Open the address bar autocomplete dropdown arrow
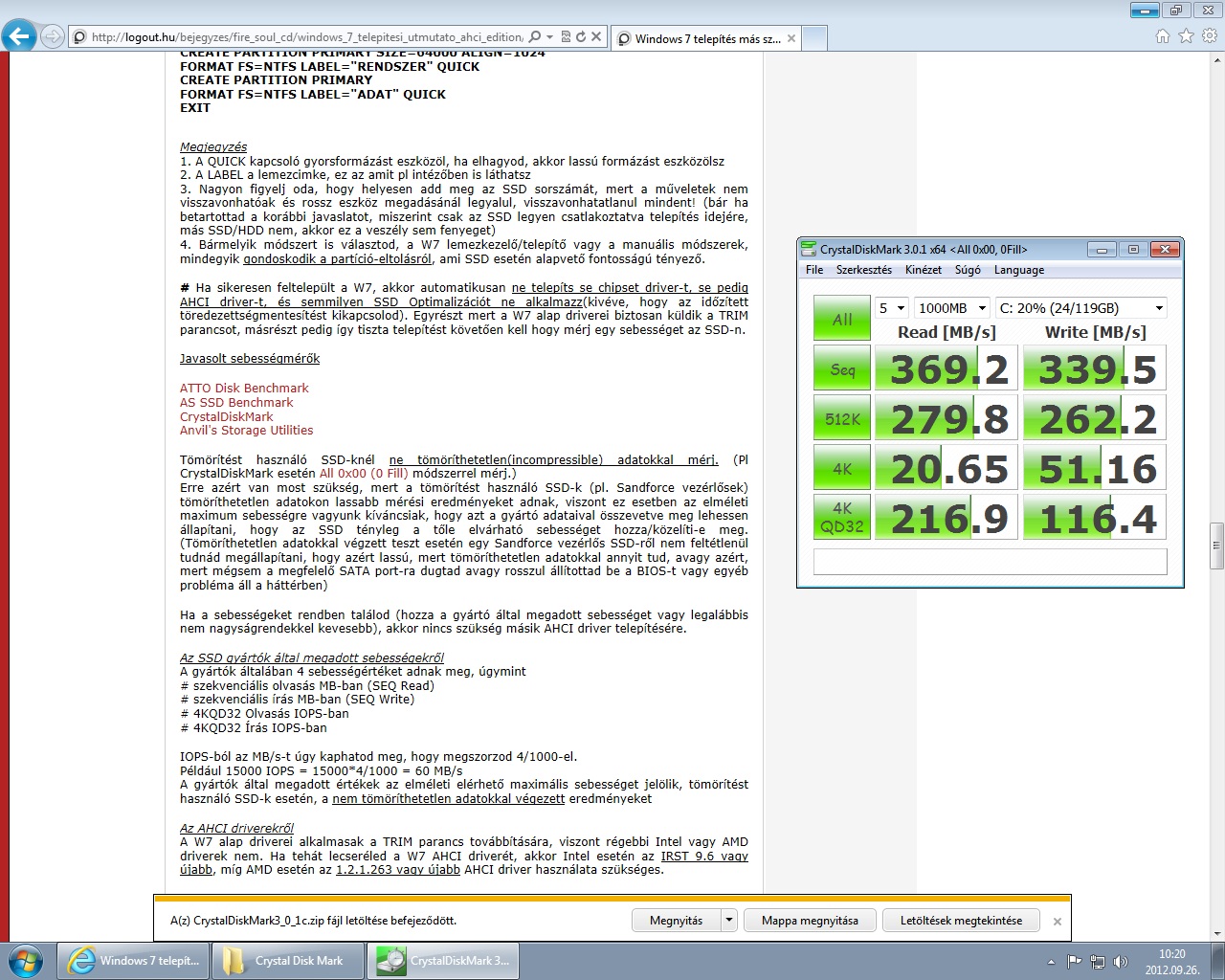Image resolution: width=1225 pixels, height=980 pixels. tap(549, 37)
